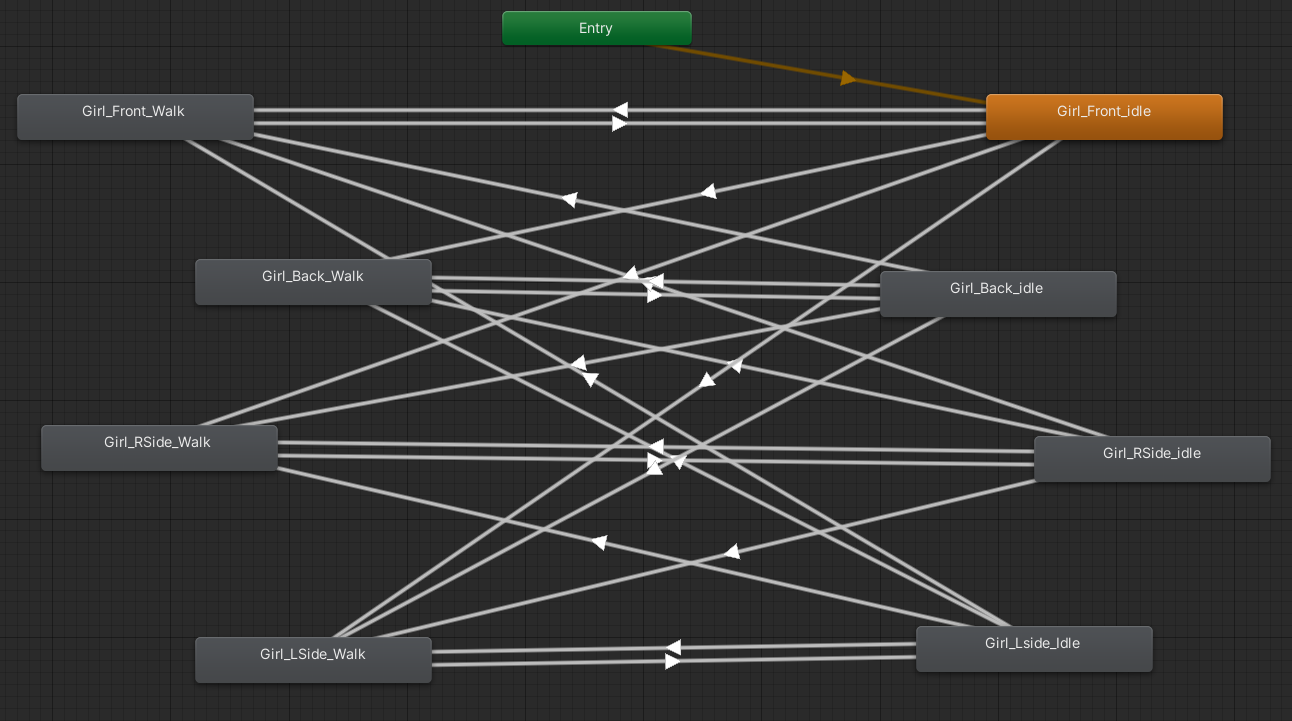Select the Girl_RSide_idle state node

coord(1151,459)
